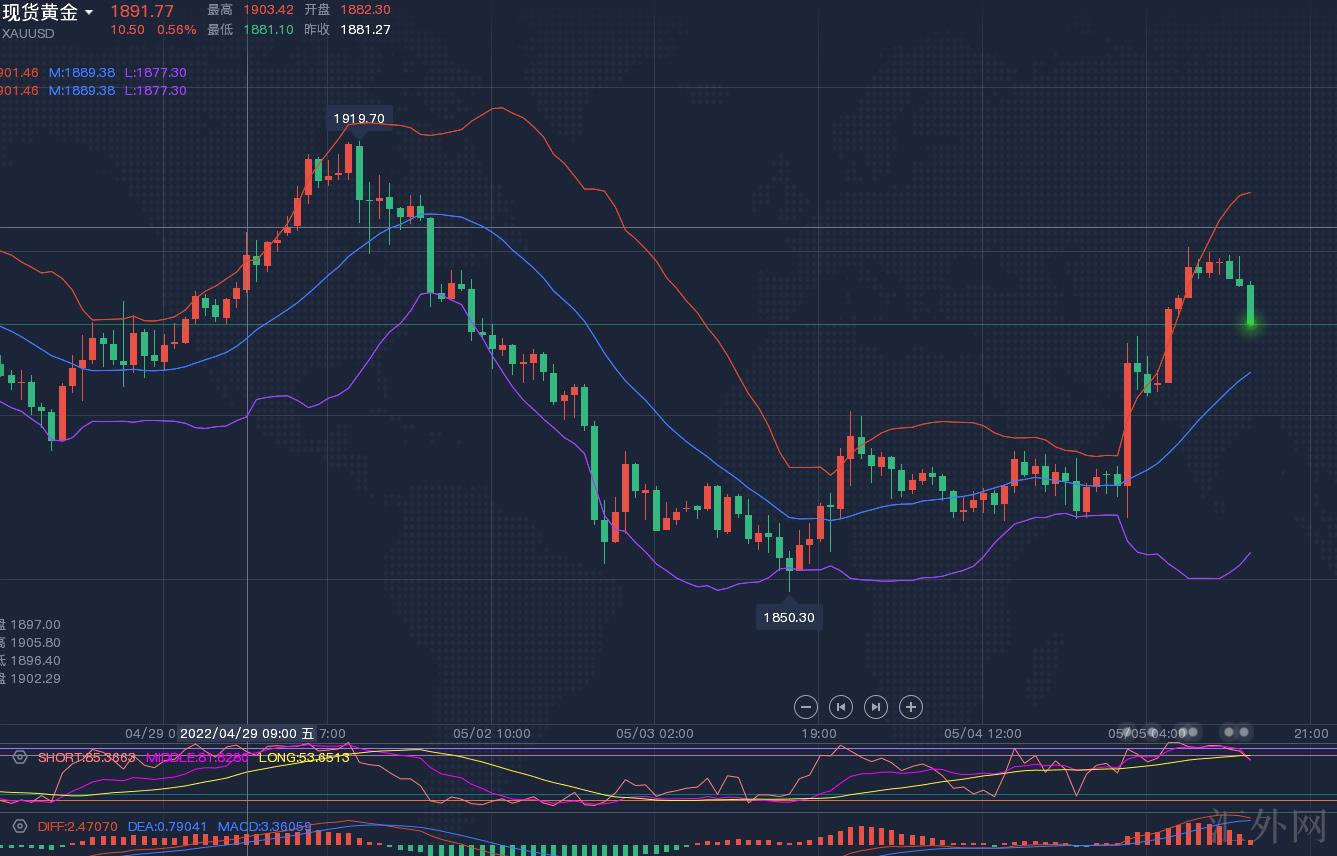
Task: Click the 1850.30 low price label
Action: coord(789,617)
